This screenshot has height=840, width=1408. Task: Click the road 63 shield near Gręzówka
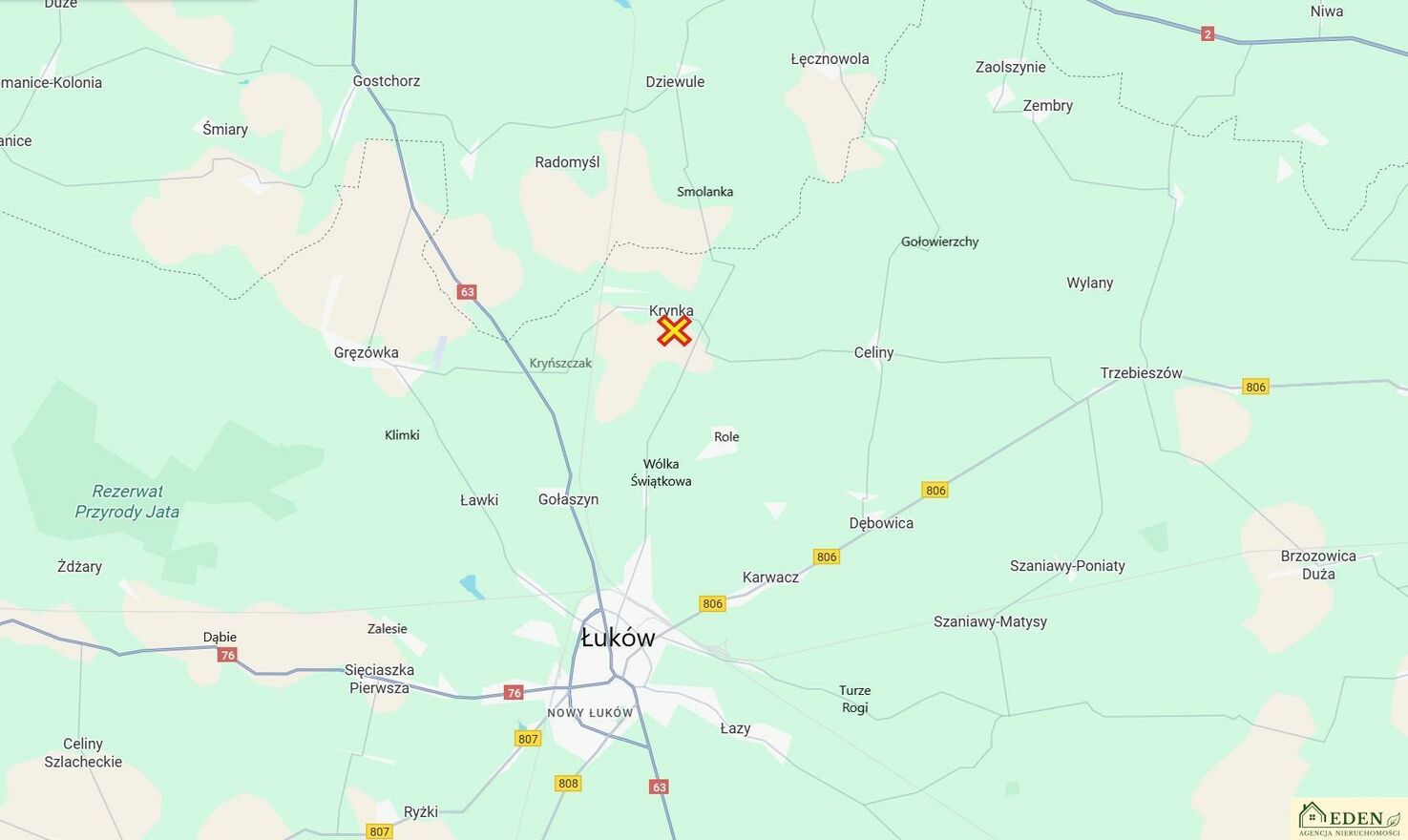467,292
